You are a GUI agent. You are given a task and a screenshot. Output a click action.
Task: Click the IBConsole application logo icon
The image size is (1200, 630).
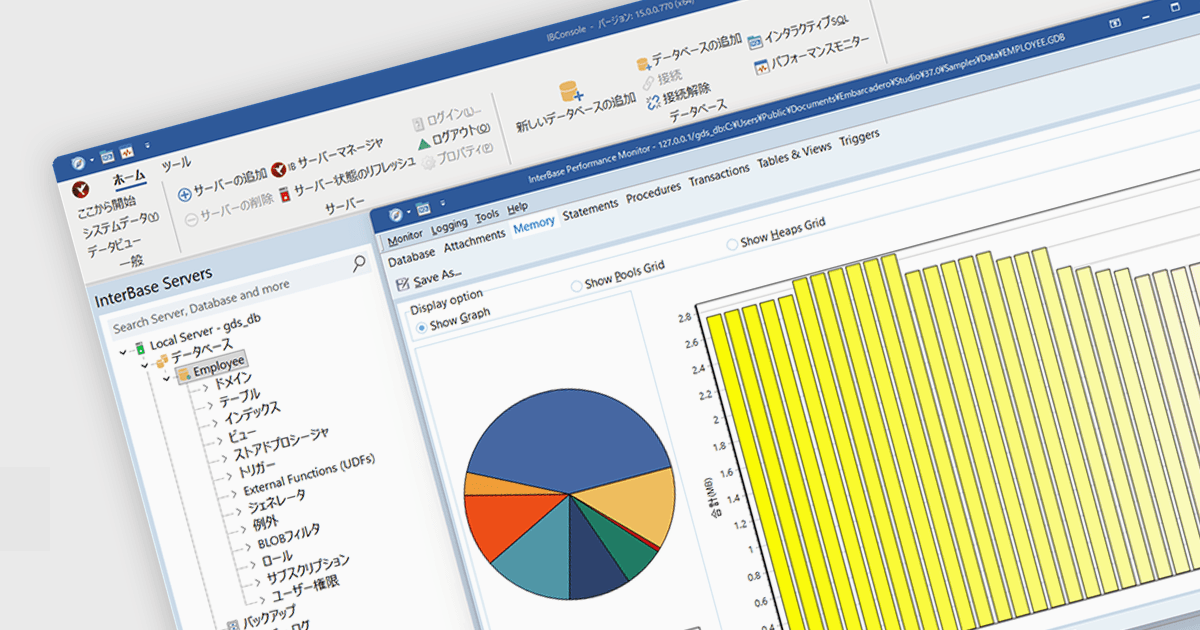(x=78, y=162)
